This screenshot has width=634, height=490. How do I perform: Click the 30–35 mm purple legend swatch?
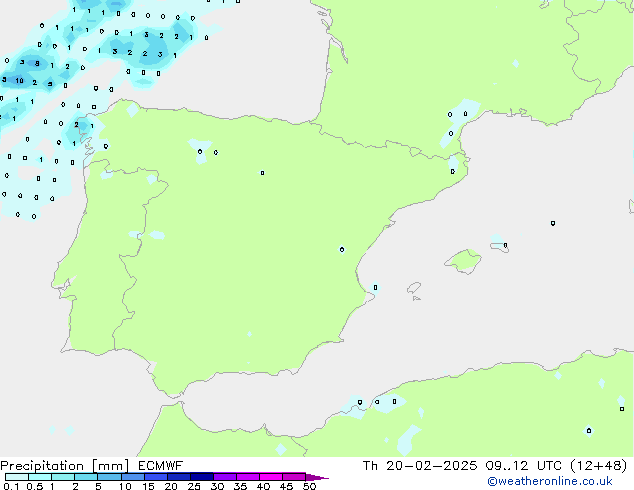point(225,477)
